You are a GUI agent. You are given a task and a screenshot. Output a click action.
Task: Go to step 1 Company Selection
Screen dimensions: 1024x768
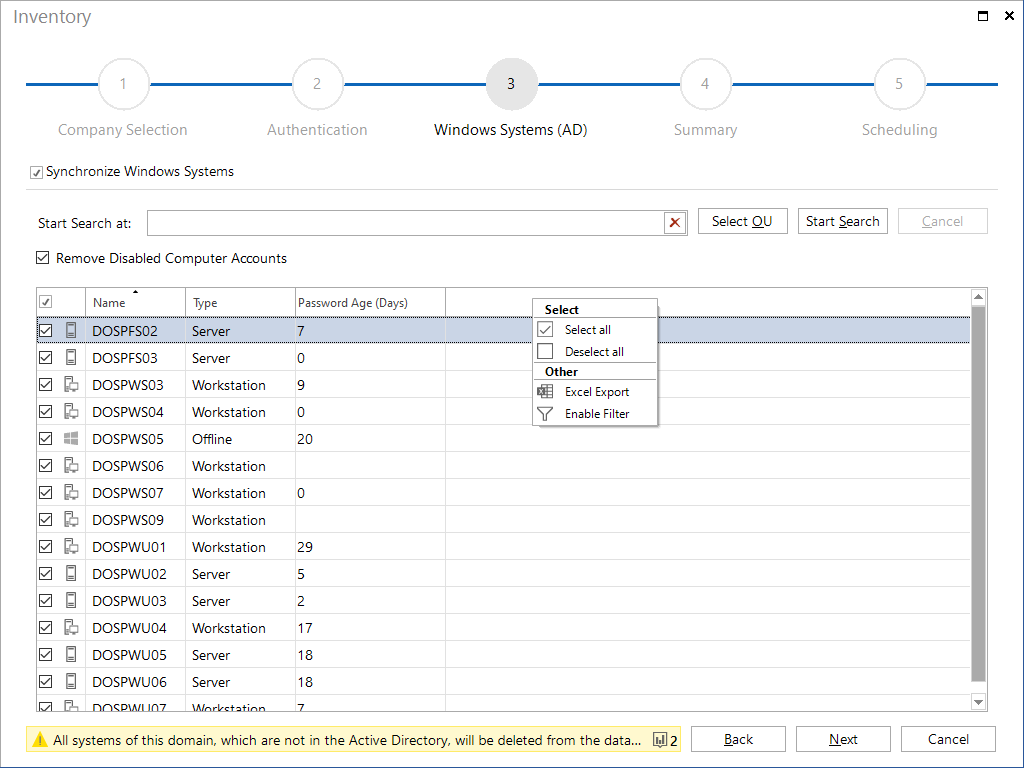[x=123, y=84]
